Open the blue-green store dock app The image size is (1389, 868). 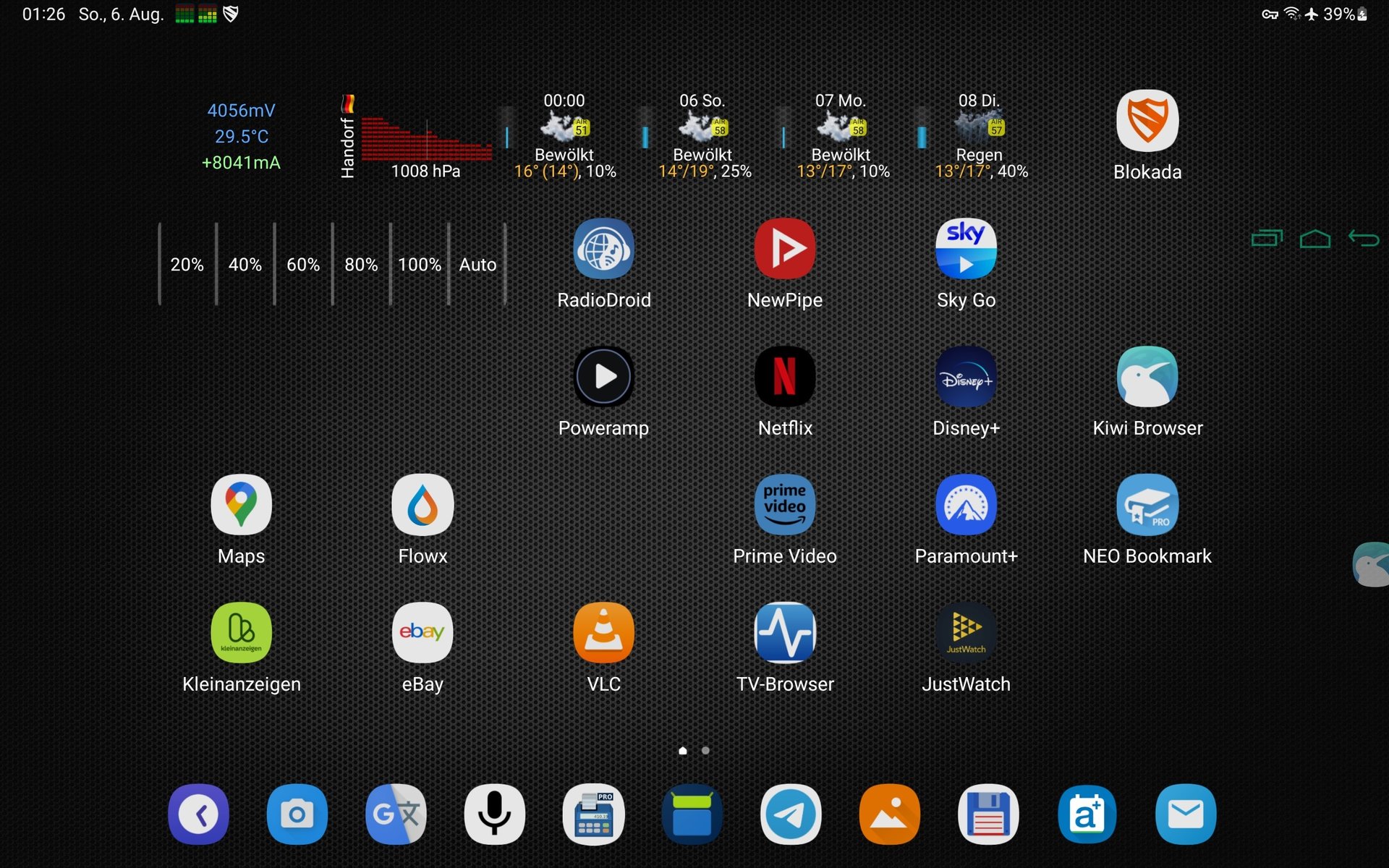coord(692,814)
